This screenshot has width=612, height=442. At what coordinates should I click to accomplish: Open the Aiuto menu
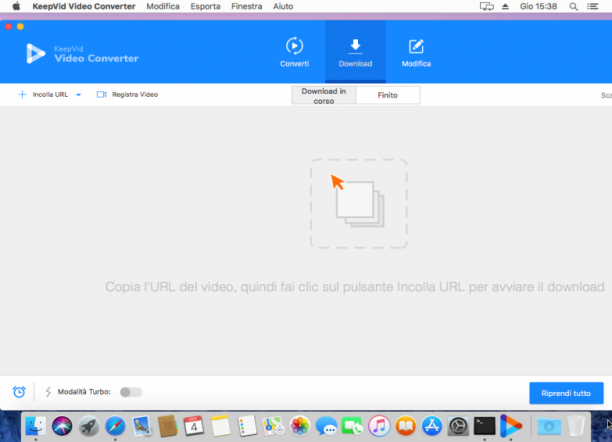click(283, 6)
